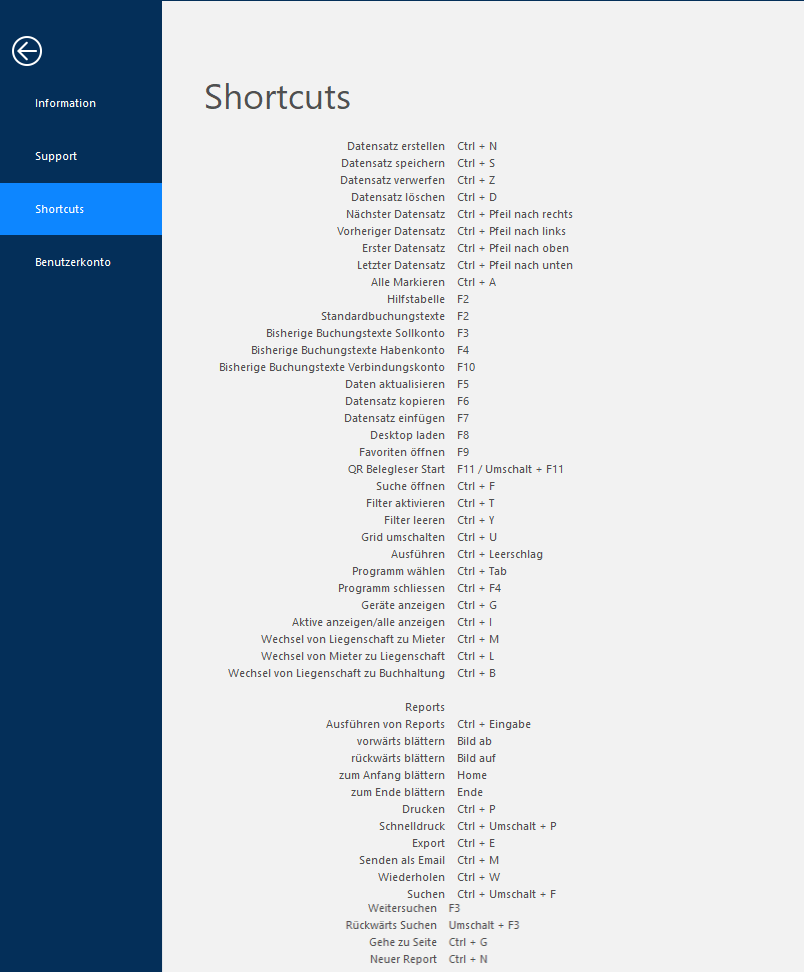This screenshot has height=972, width=804.
Task: Click the large Shortcuts page heading
Action: coord(277,97)
